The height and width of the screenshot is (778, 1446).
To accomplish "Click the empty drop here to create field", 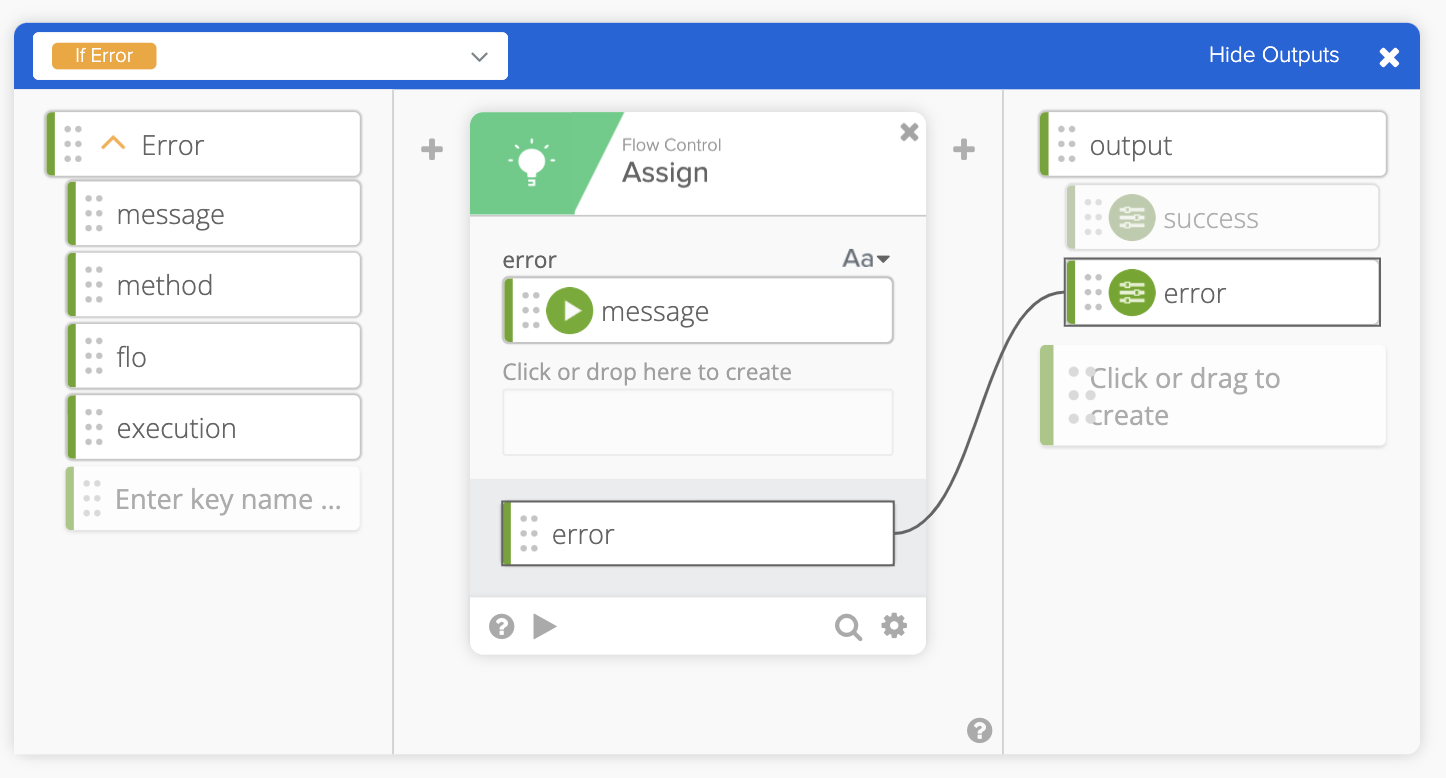I will pos(697,422).
